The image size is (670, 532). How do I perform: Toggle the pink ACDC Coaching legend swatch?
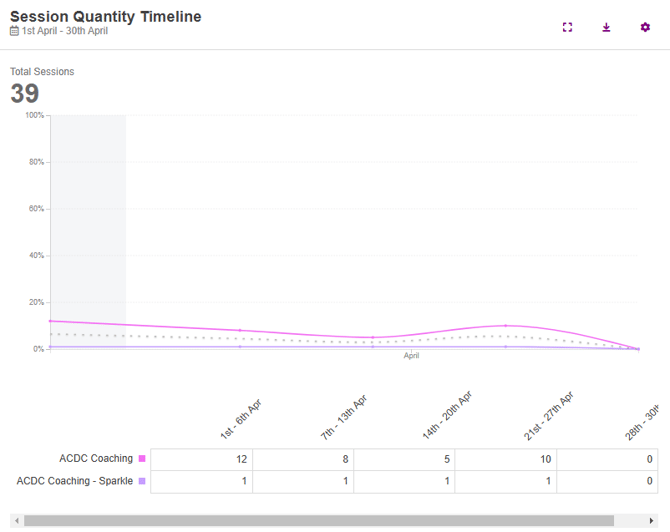coord(142,459)
